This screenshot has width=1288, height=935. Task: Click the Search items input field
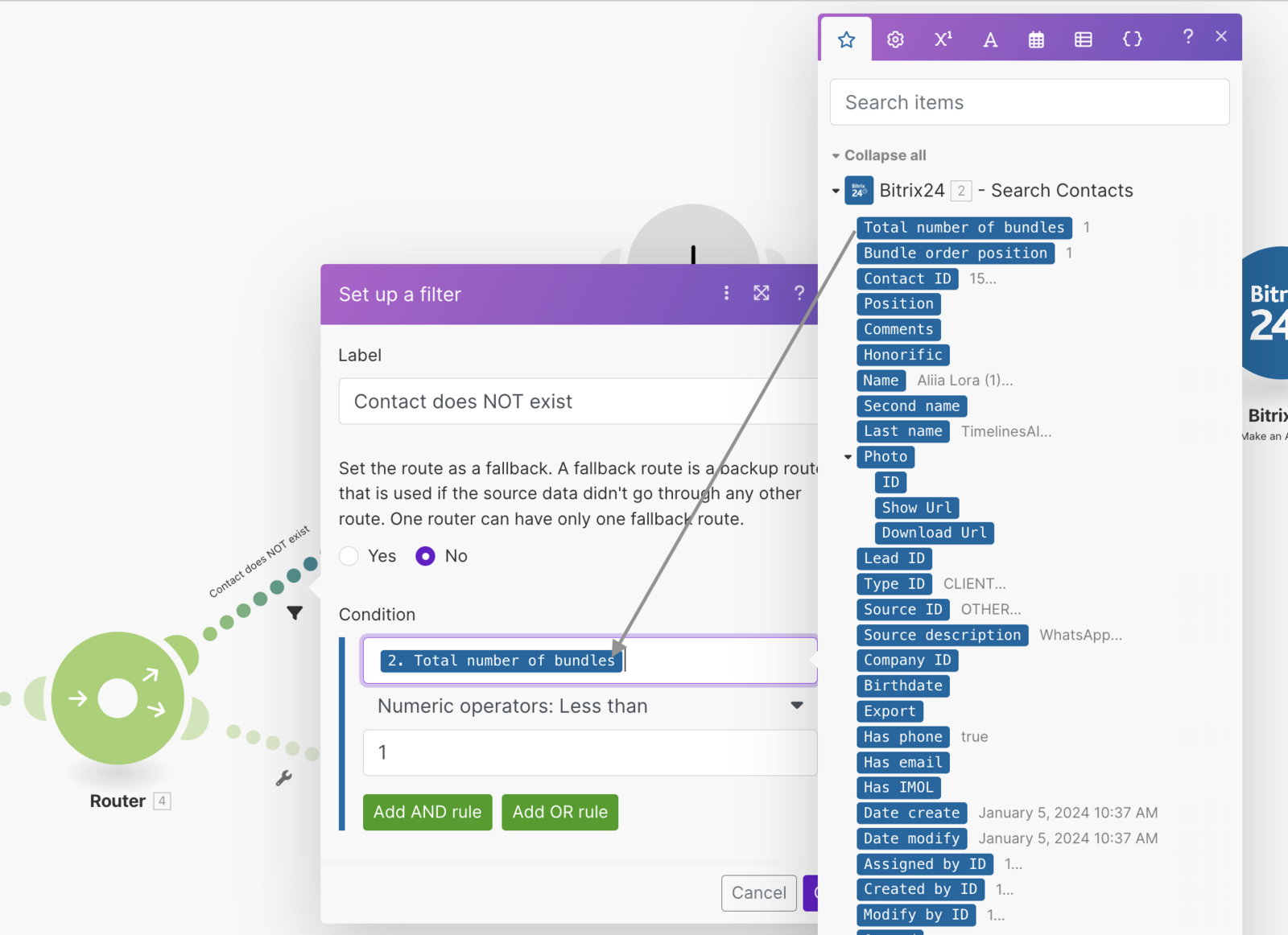[x=1029, y=102]
